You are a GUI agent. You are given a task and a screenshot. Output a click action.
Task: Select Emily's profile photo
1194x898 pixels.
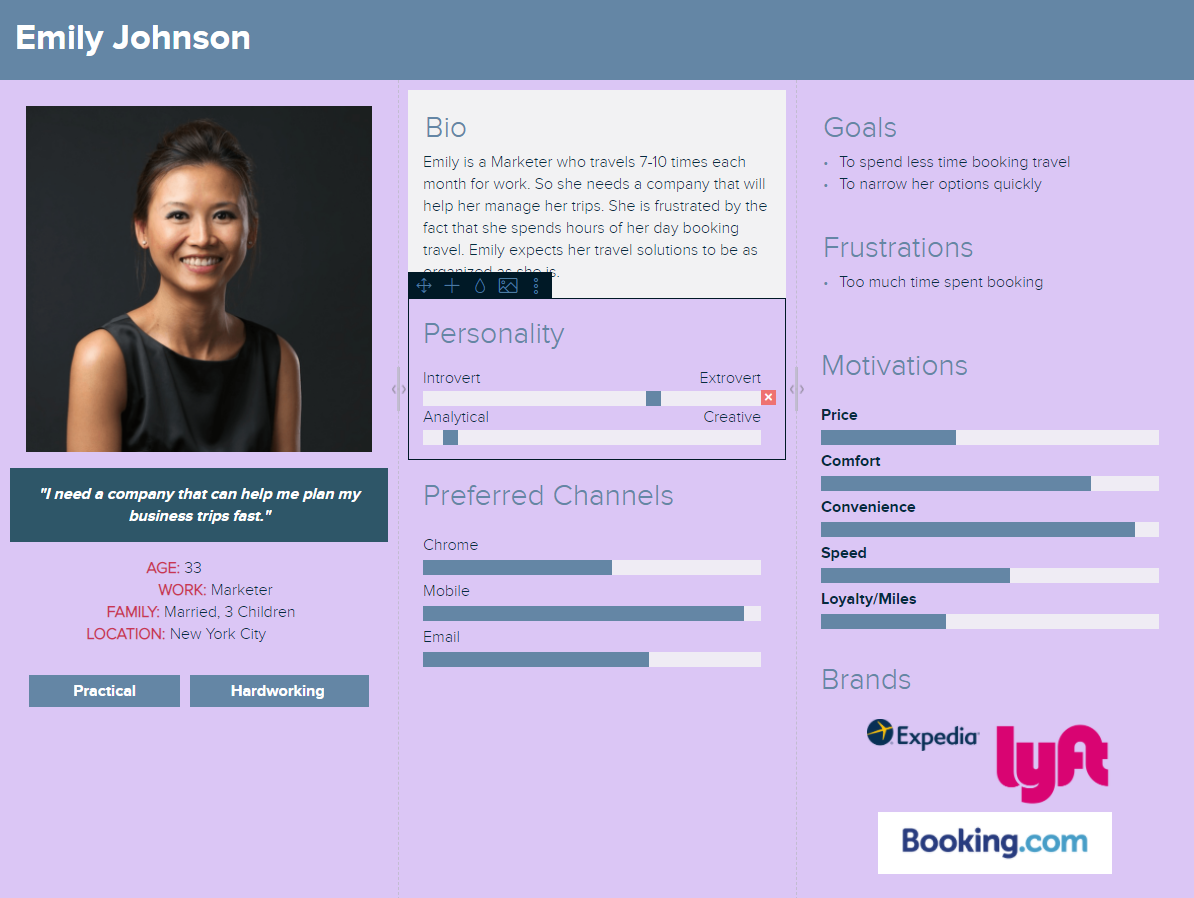(199, 278)
